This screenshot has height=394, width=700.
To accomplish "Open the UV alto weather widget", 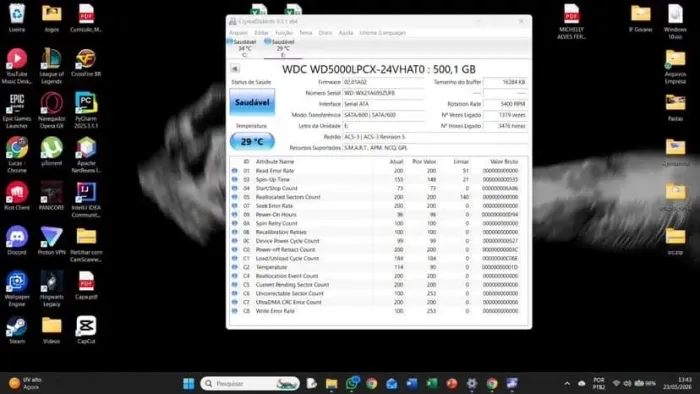I will click(26, 383).
